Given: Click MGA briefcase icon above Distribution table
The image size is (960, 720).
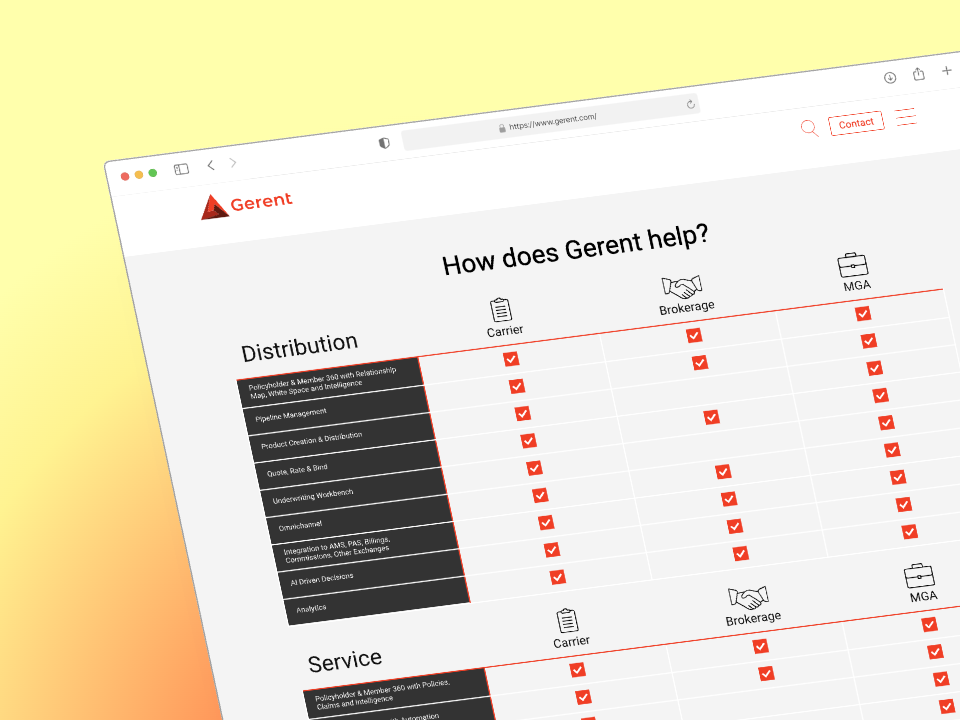Looking at the screenshot, I should point(853,265).
